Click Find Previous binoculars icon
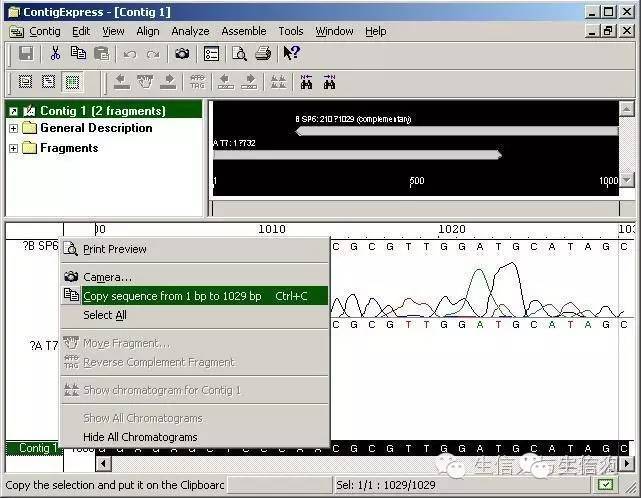 pos(306,82)
